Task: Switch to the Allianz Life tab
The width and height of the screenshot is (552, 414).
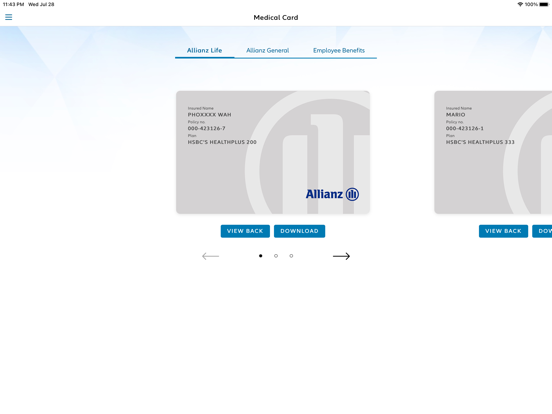Action: click(x=205, y=50)
